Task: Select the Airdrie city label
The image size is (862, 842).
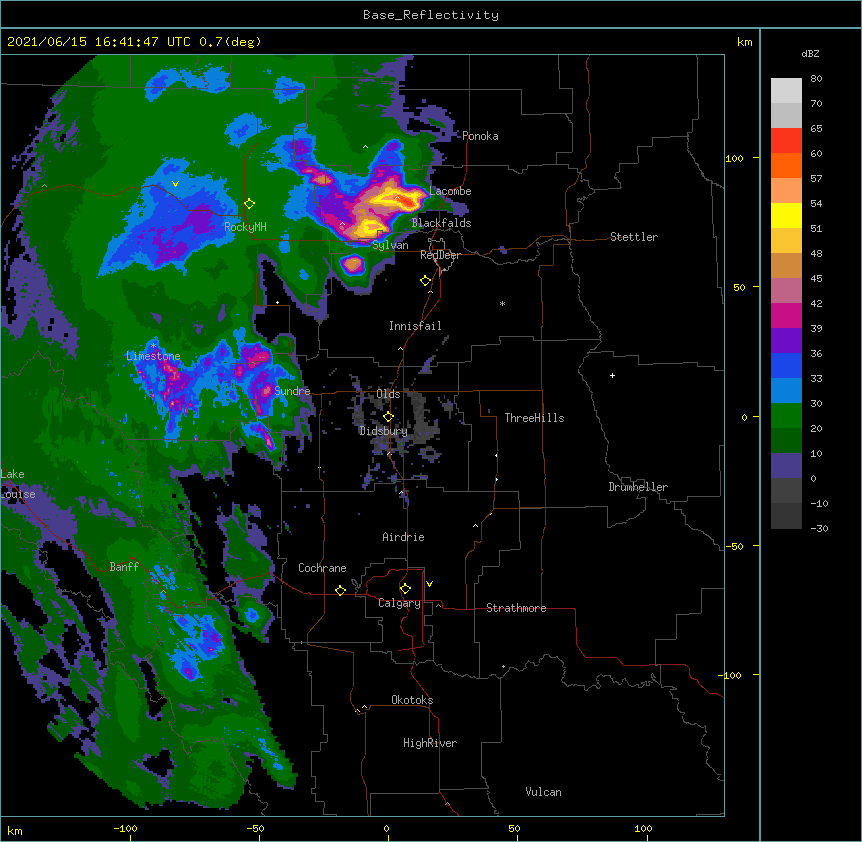Action: (403, 537)
